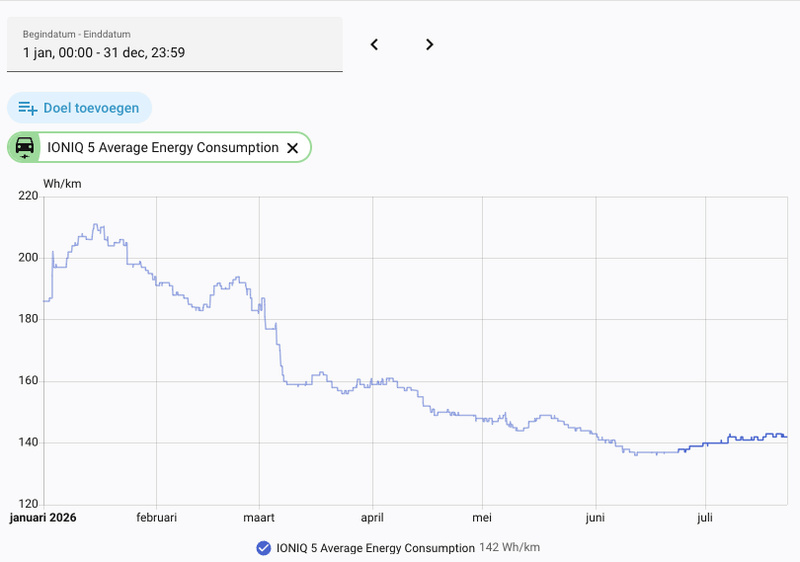Go to previous date range with left chevron
This screenshot has width=800, height=562.
click(x=374, y=44)
